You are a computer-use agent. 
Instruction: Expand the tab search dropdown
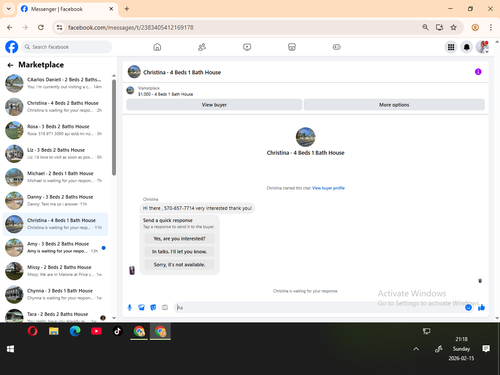click(9, 9)
